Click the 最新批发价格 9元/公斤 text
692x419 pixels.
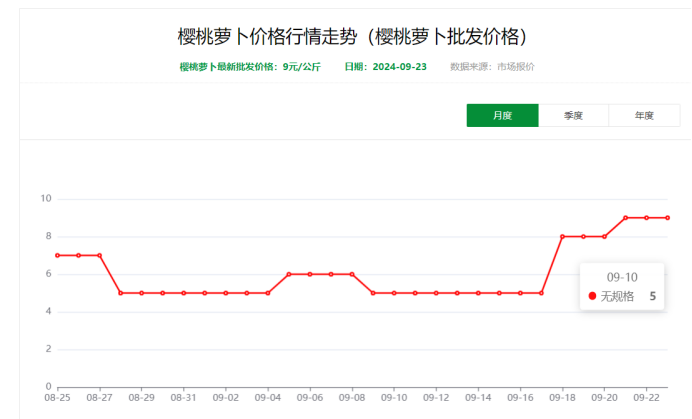tap(250, 67)
